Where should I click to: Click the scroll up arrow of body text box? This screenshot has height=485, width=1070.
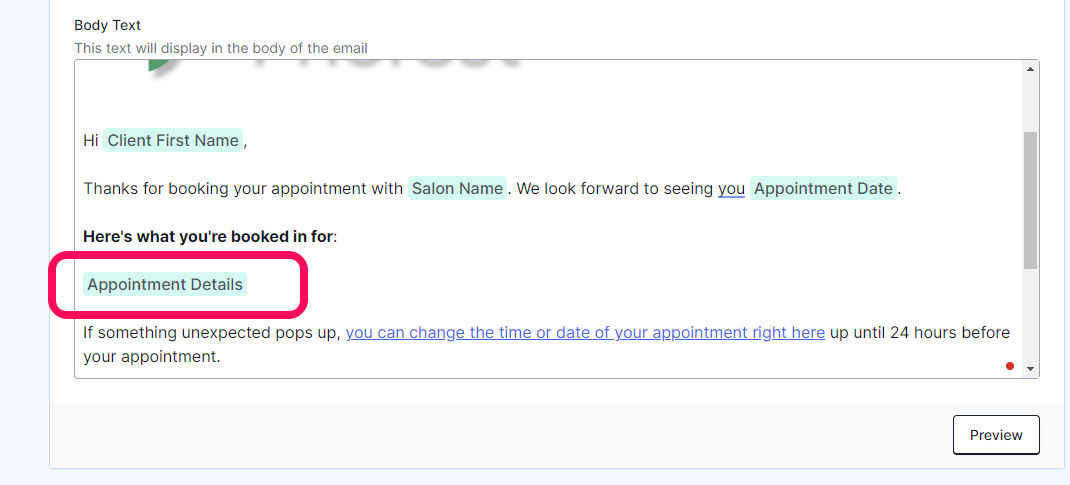click(1030, 68)
